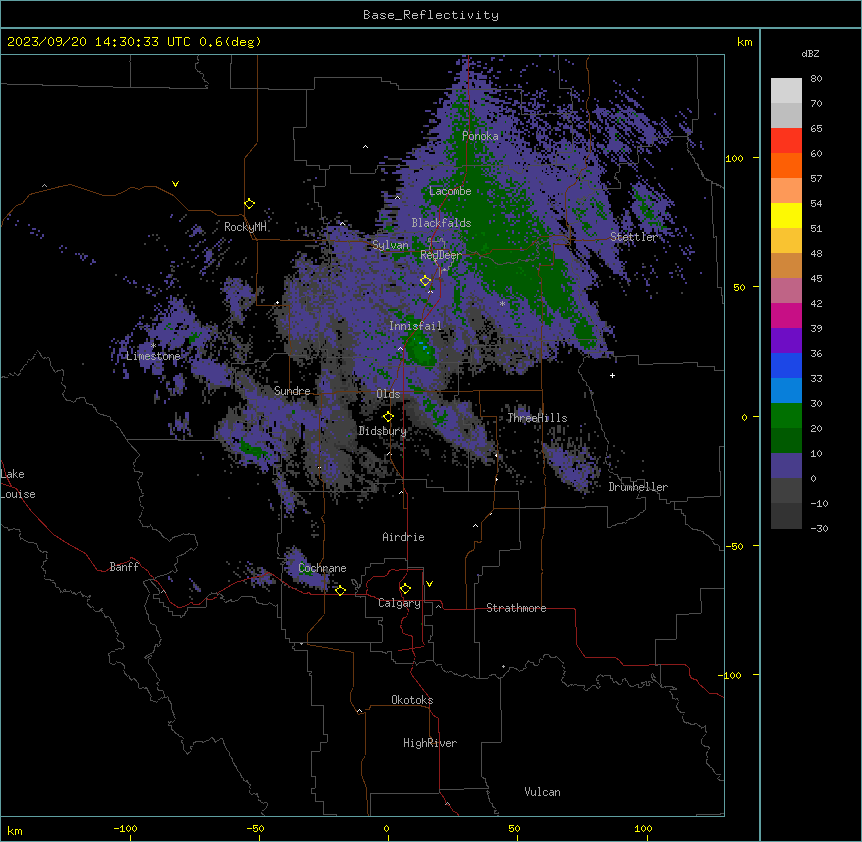Click the Banff label

pos(124,567)
